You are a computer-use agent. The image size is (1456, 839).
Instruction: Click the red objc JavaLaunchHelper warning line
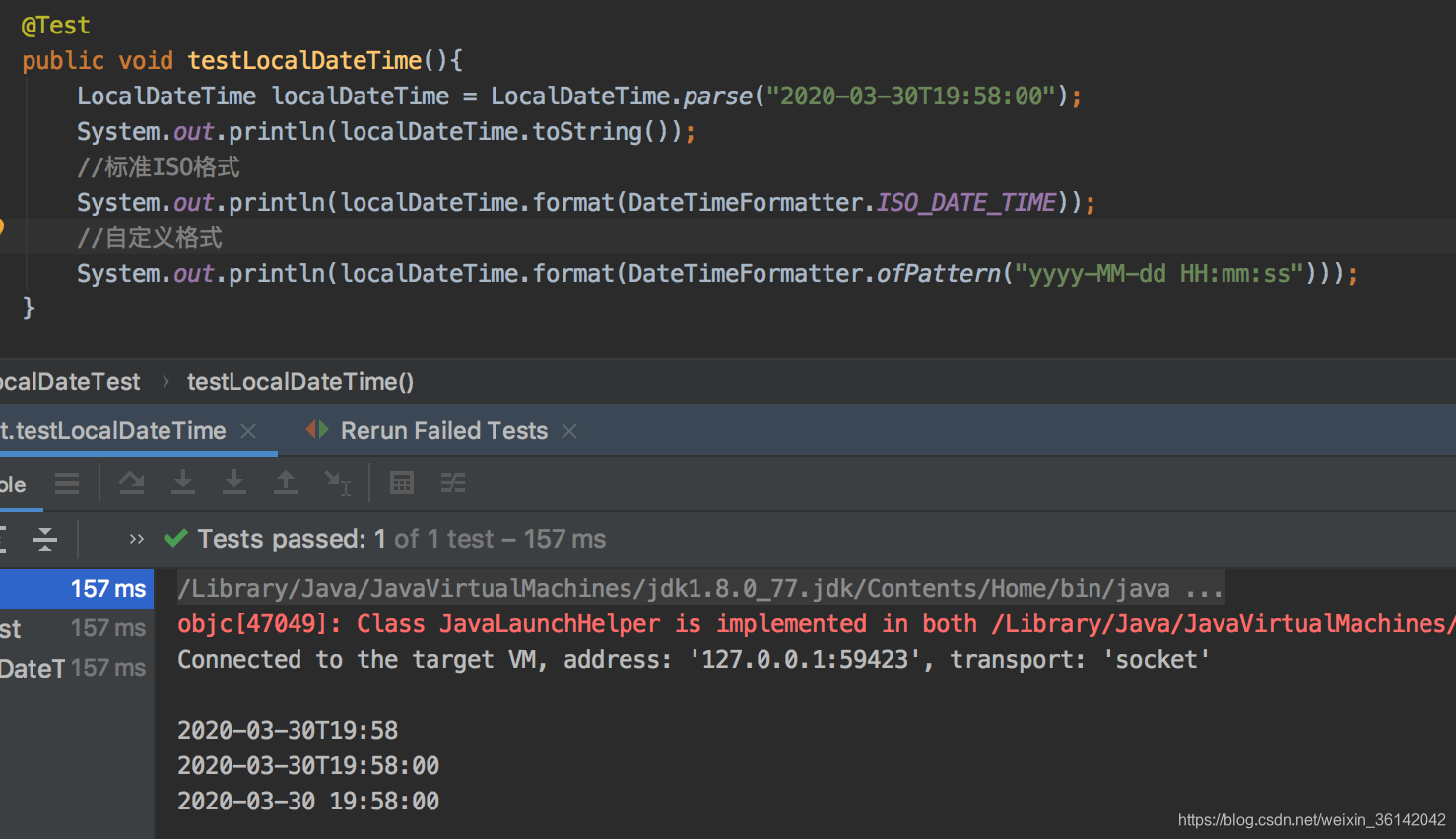[817, 624]
